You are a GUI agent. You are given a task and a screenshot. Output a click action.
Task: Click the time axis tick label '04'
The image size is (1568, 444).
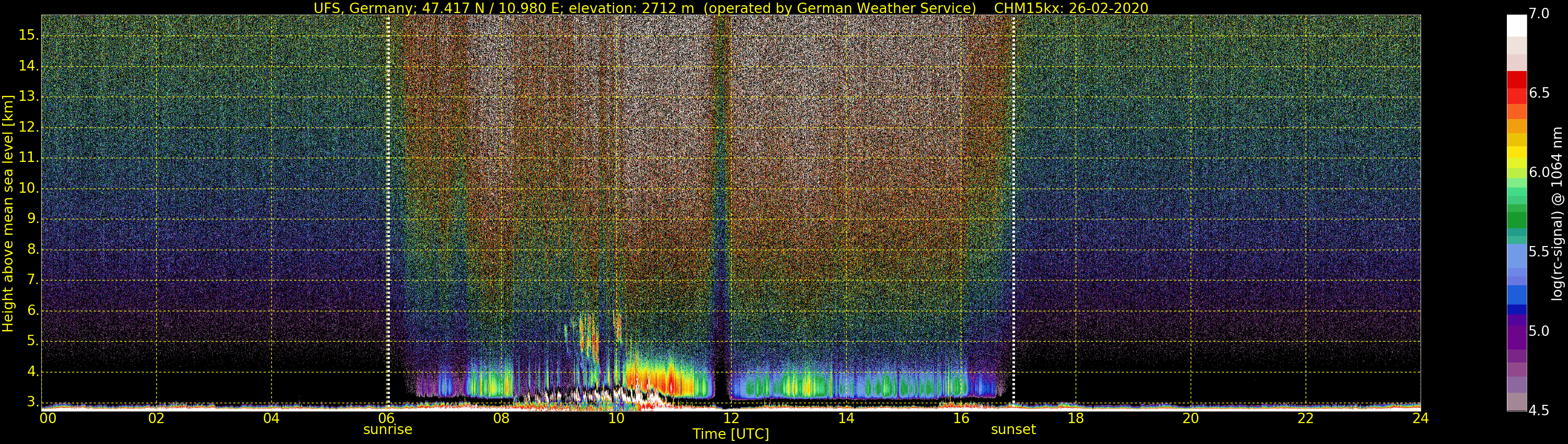click(x=271, y=418)
